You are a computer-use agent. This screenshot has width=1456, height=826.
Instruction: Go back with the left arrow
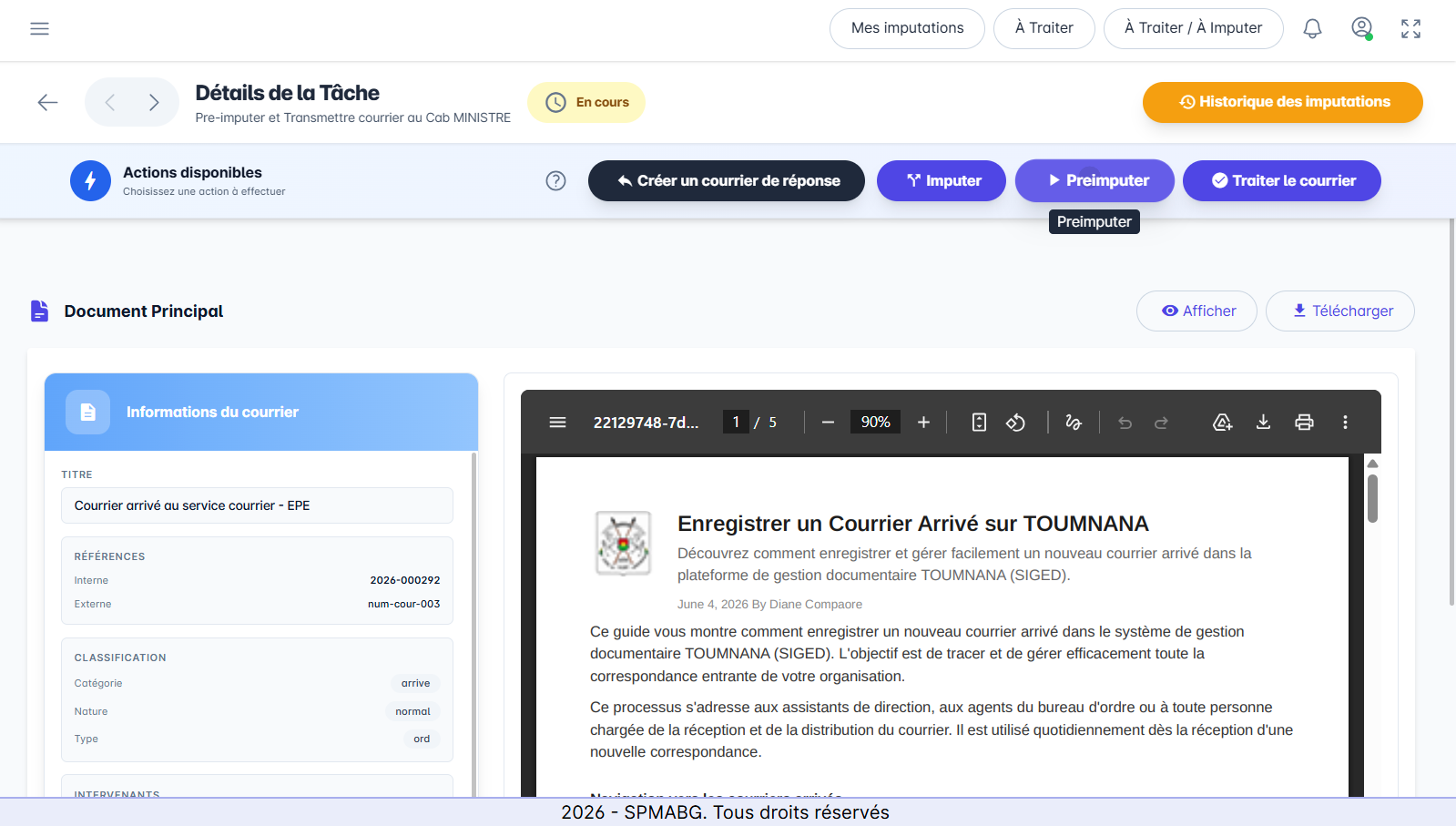click(x=47, y=102)
